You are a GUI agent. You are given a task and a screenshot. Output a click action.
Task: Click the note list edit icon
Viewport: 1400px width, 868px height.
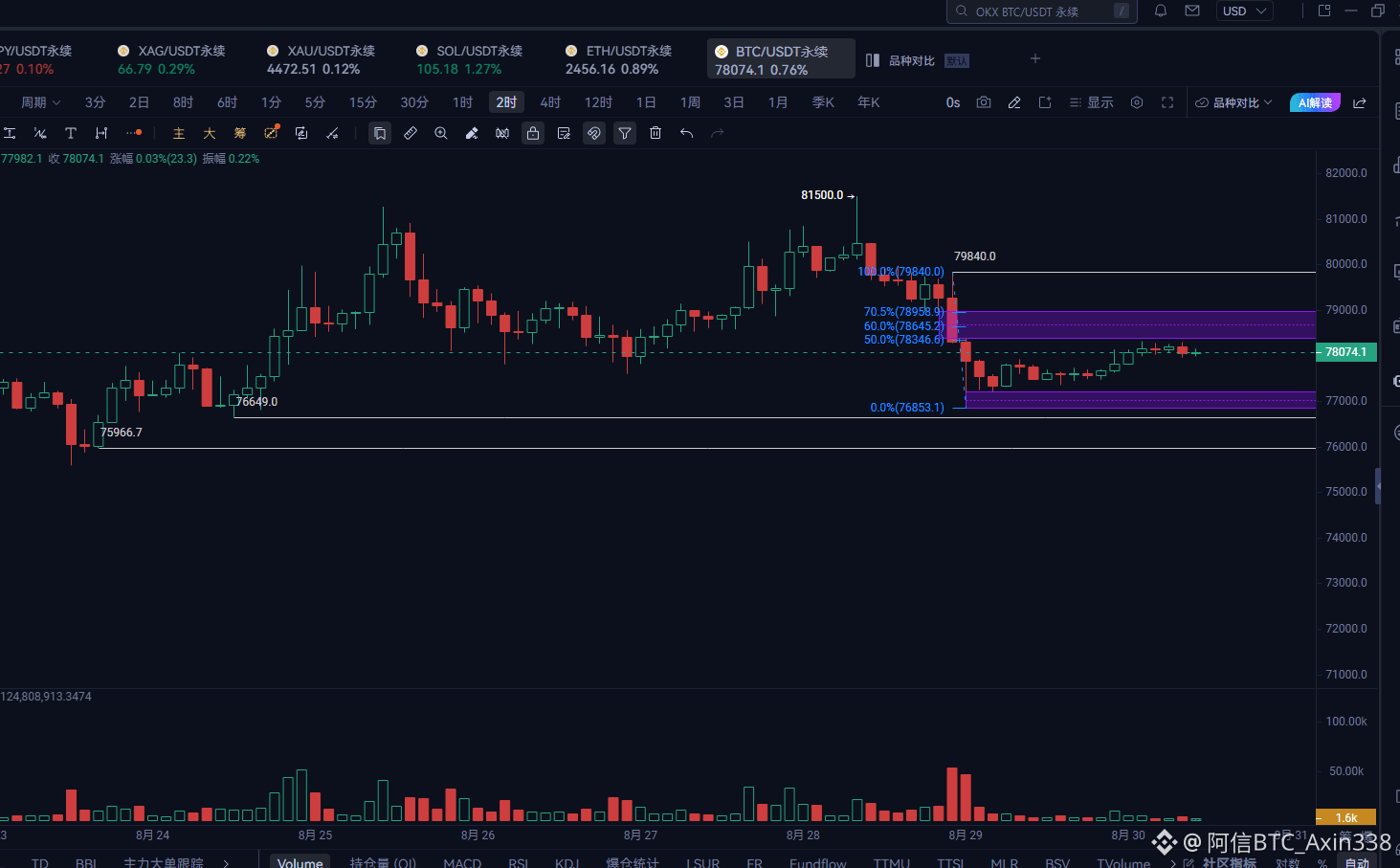[x=564, y=133]
